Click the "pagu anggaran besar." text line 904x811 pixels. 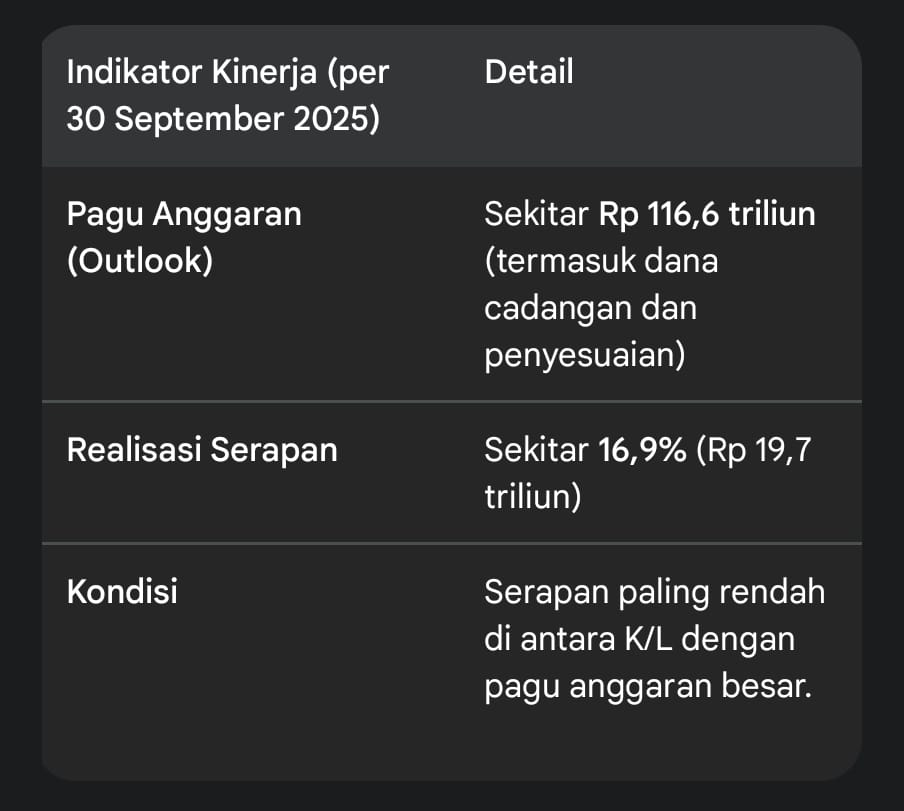pyautogui.click(x=646, y=686)
